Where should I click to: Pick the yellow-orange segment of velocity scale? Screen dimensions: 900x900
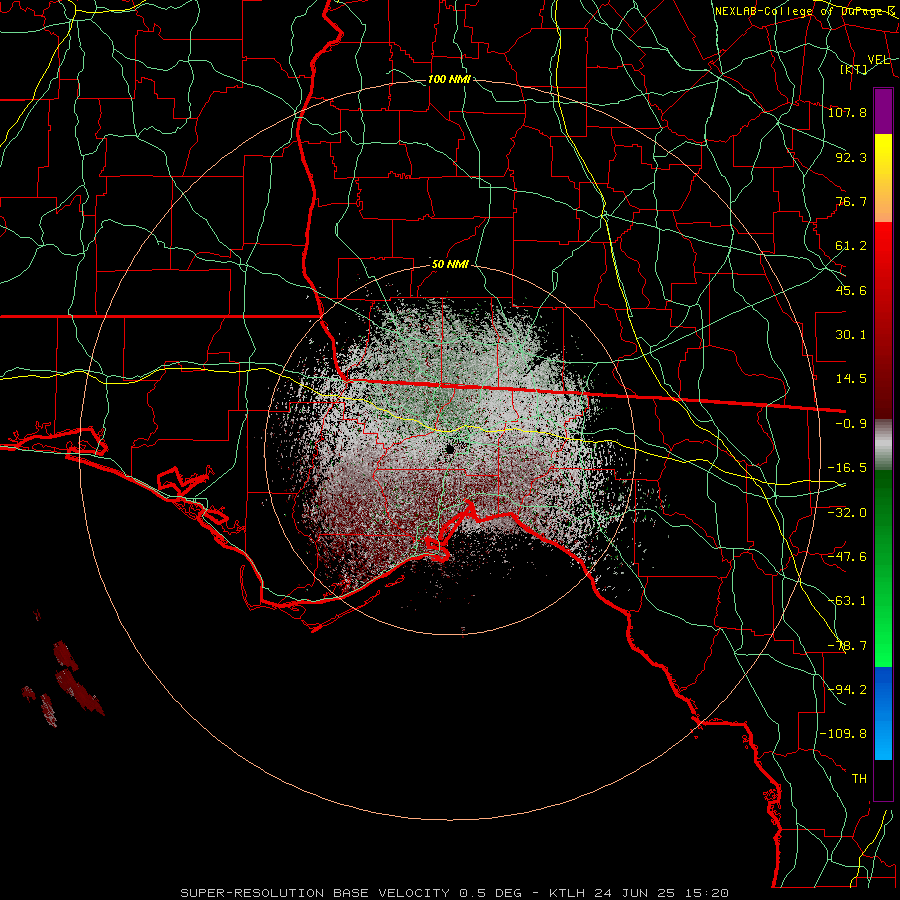(x=883, y=178)
